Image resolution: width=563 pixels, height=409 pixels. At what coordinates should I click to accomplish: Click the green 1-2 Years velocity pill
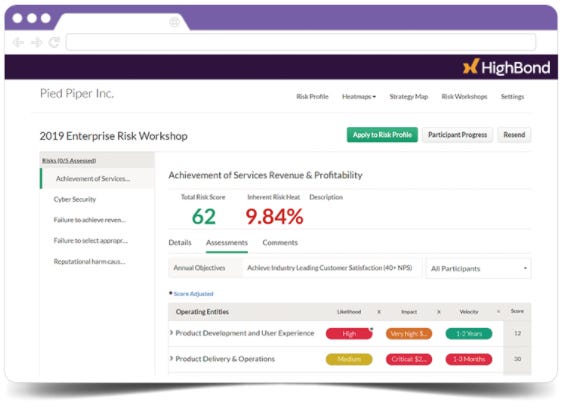click(469, 334)
